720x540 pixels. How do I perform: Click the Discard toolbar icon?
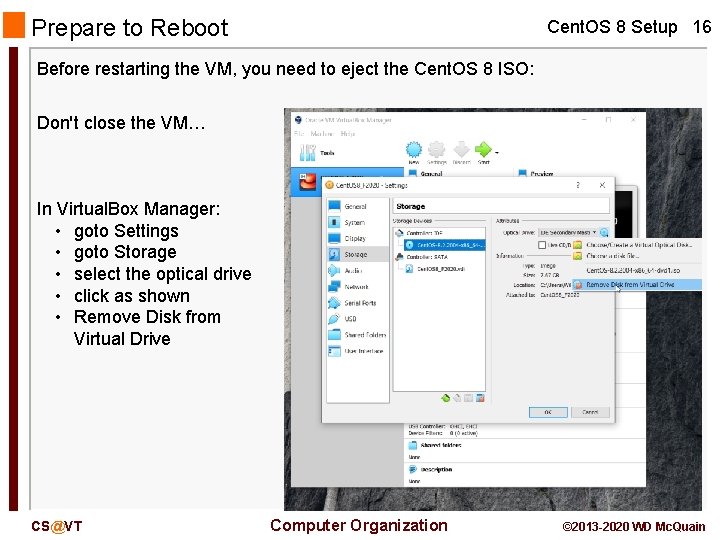point(461,149)
